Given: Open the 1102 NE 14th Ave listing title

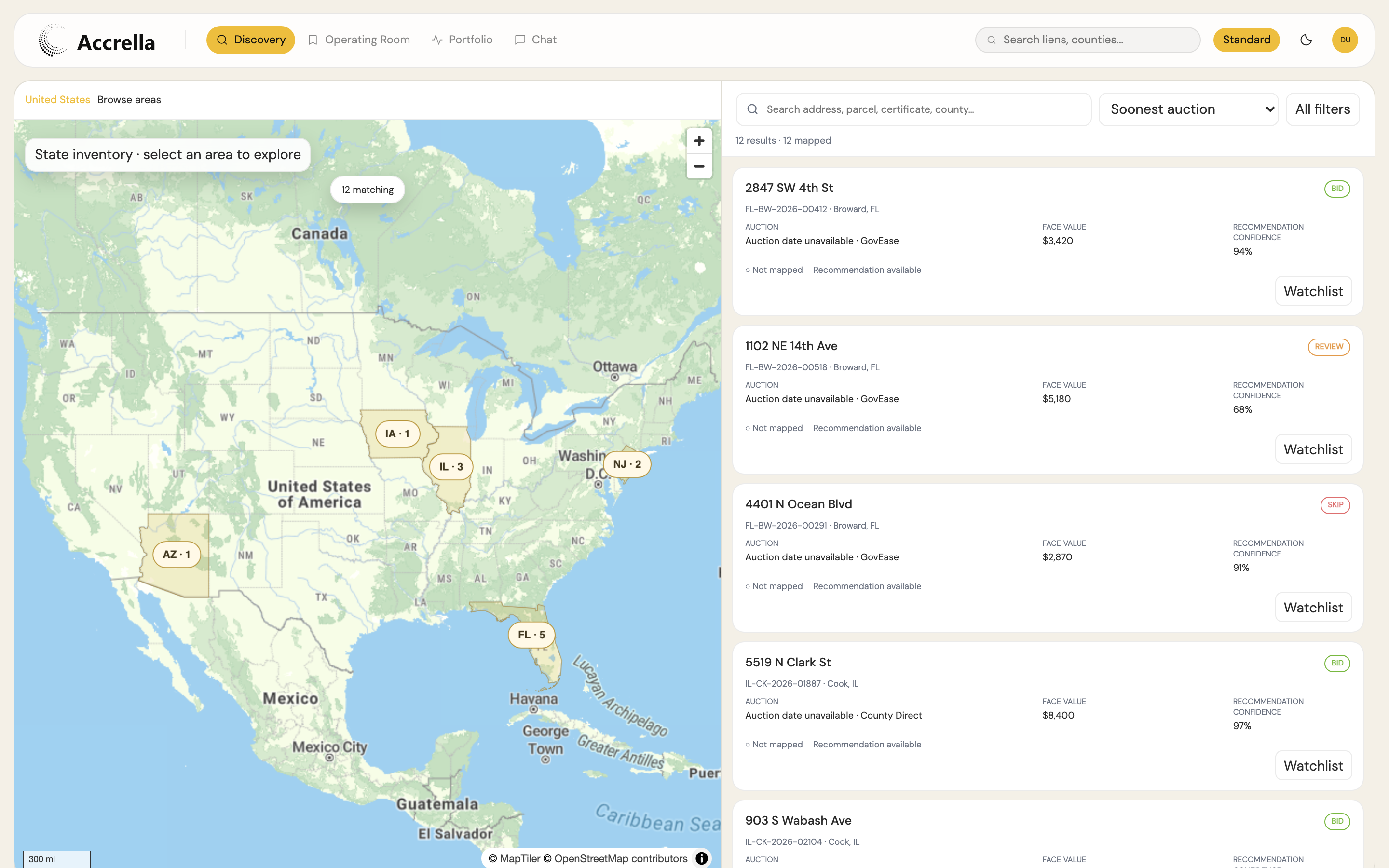Looking at the screenshot, I should click(x=791, y=346).
